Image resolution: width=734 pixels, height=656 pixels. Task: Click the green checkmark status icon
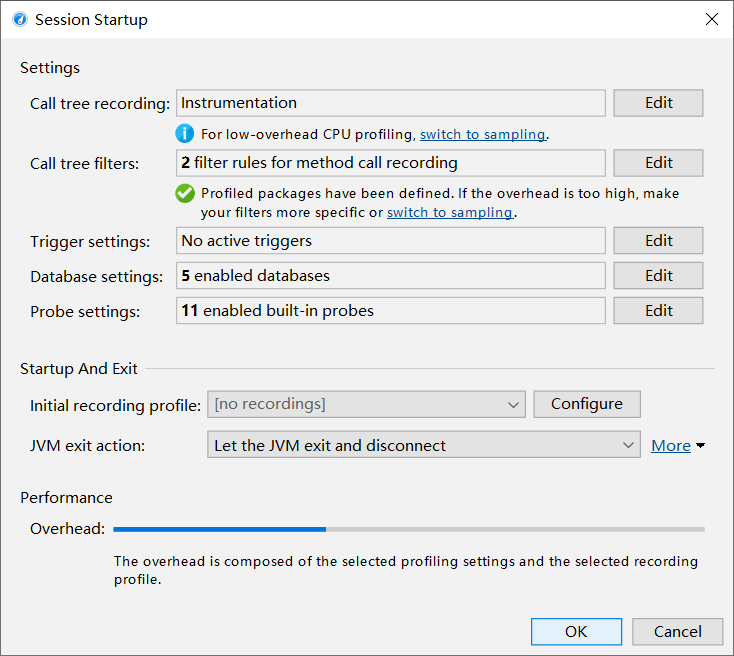tap(185, 193)
